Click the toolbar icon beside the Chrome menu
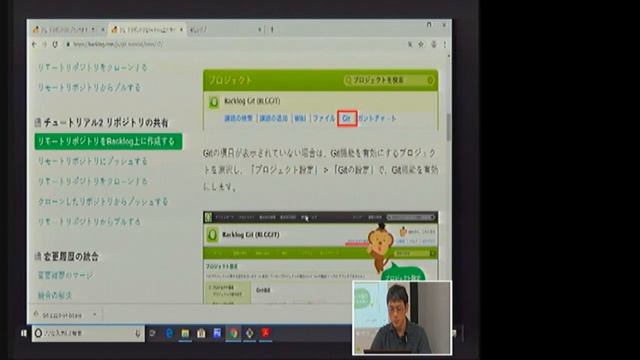 click(433, 44)
